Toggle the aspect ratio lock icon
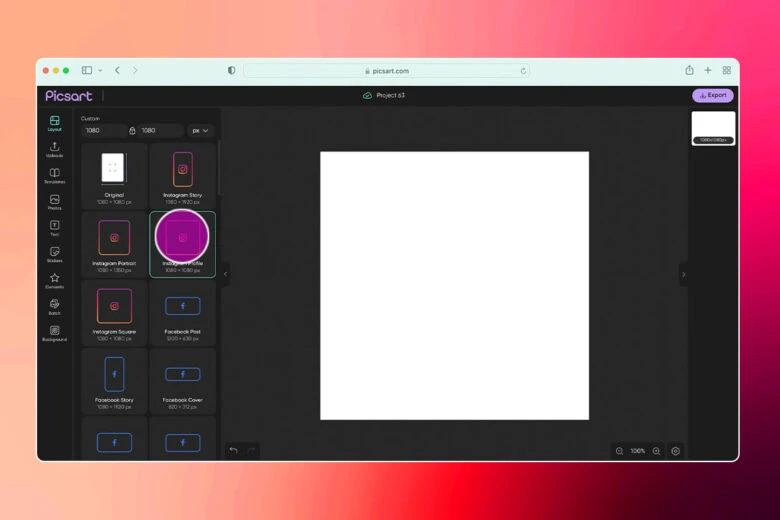Screen dimensions: 780x520 [x=132, y=130]
